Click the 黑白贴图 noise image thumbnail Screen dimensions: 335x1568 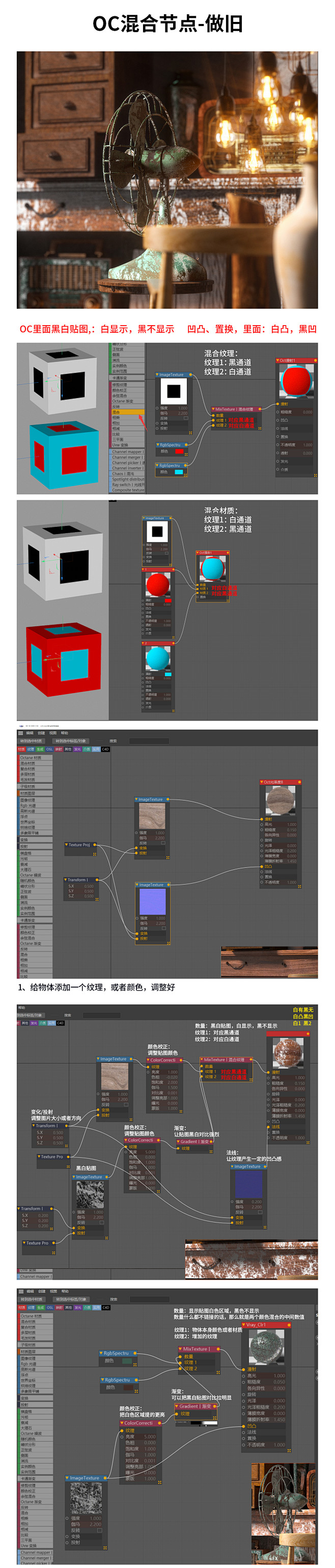coord(90,1195)
